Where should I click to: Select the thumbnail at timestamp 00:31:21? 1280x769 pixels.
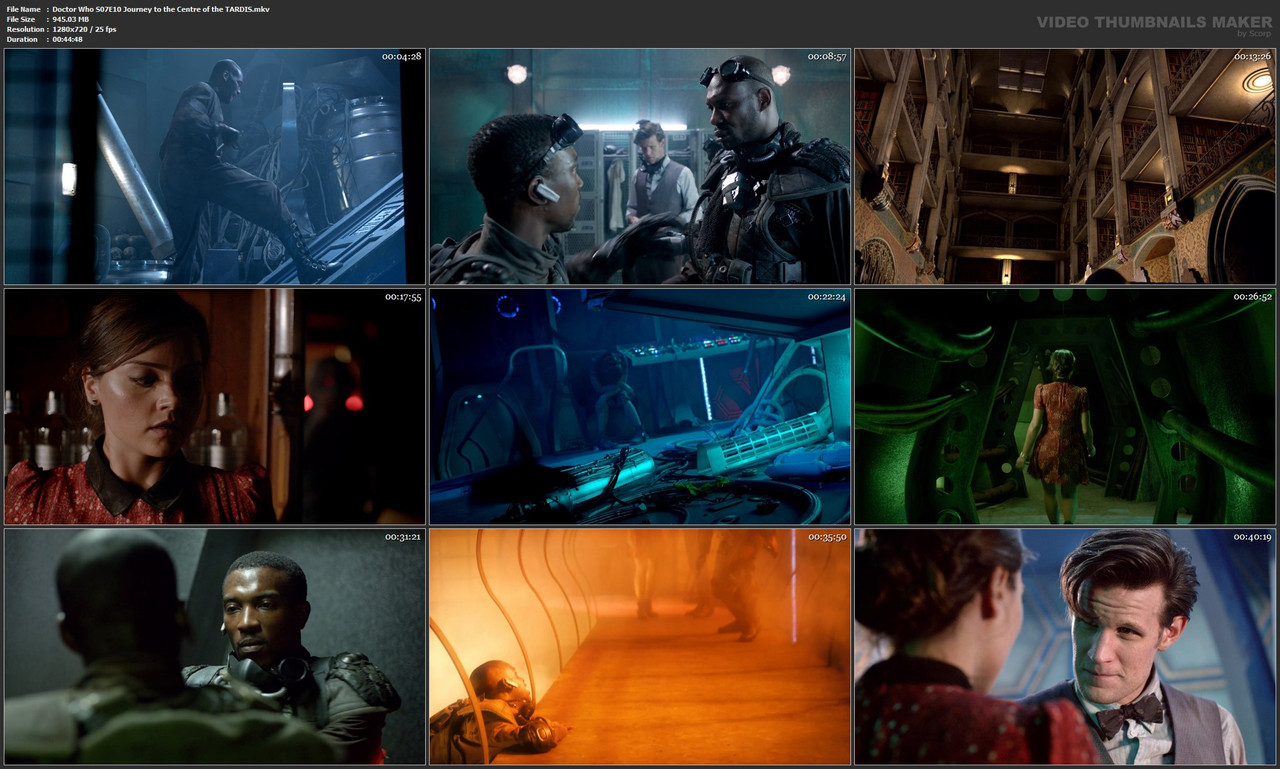click(x=215, y=645)
